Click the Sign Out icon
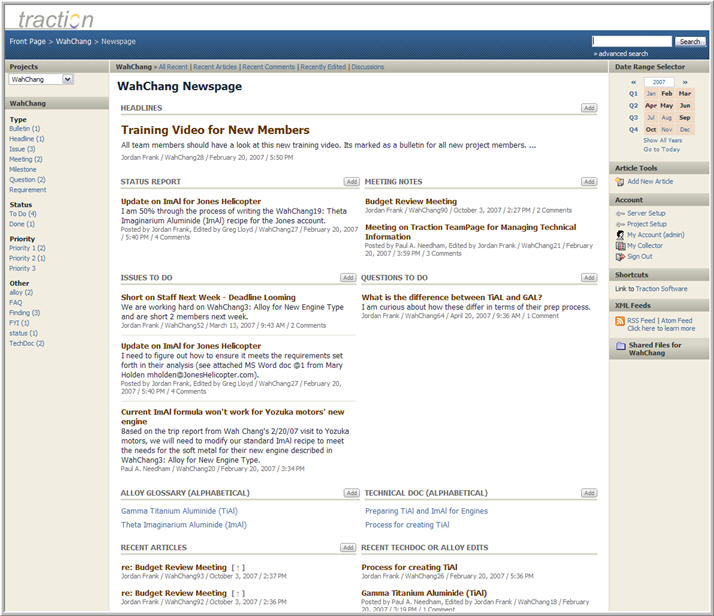This screenshot has height=616, width=714. [619, 256]
